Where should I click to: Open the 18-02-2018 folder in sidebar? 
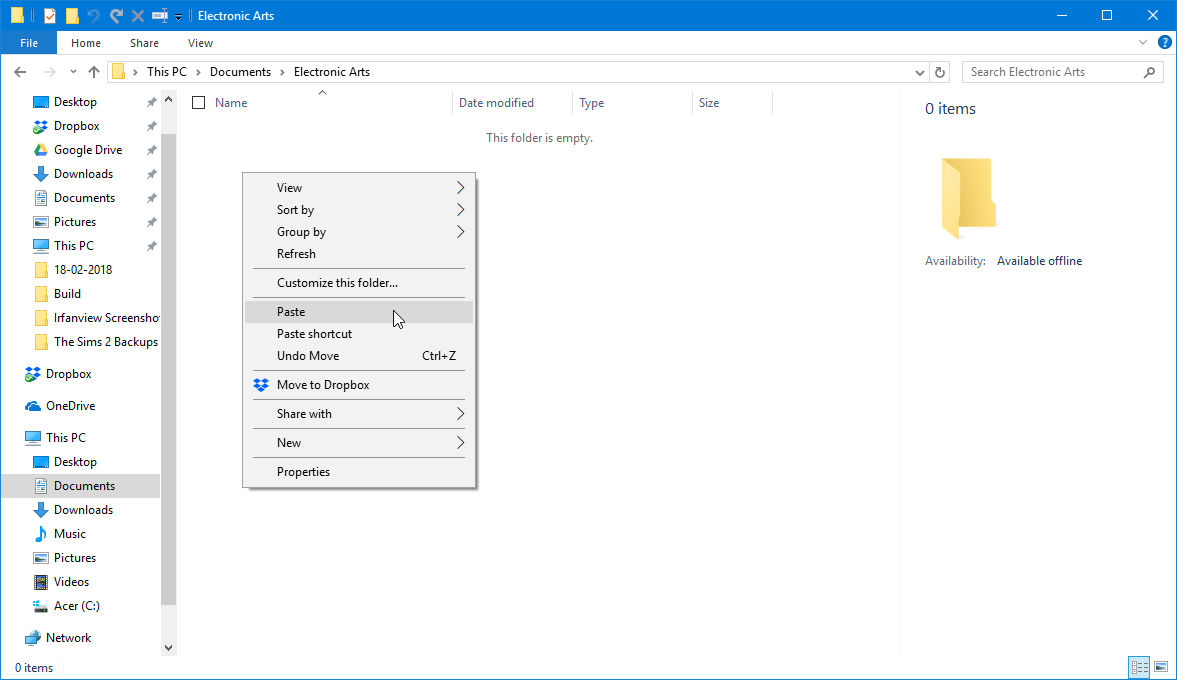pos(83,270)
